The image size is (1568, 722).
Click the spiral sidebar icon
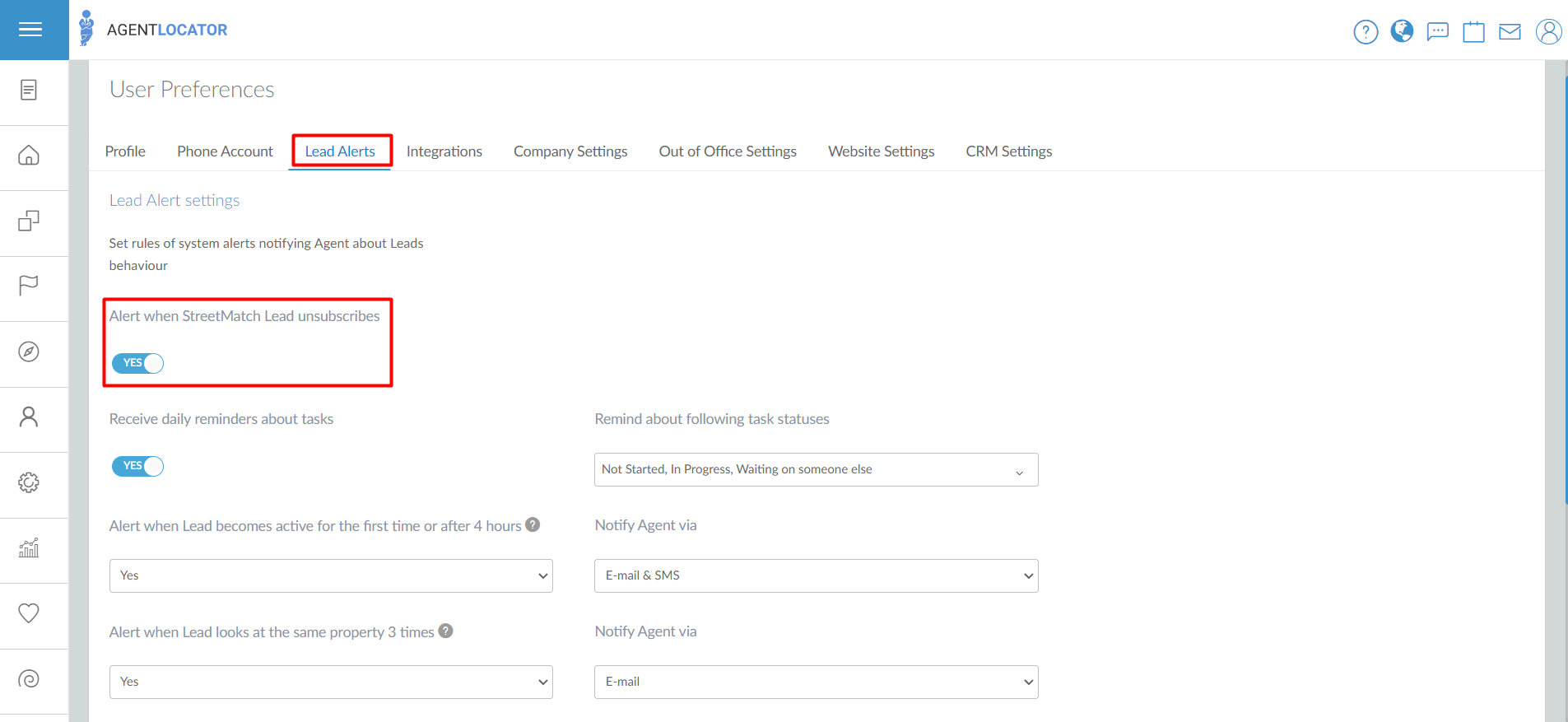29,679
